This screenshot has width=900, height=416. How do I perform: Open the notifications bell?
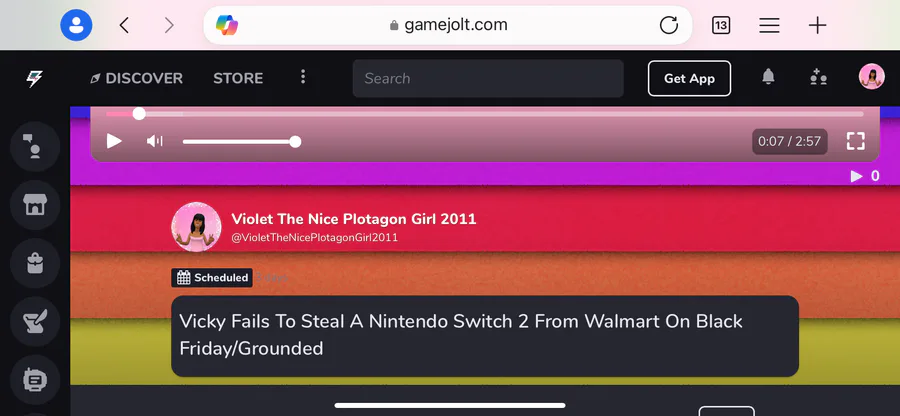[768, 77]
